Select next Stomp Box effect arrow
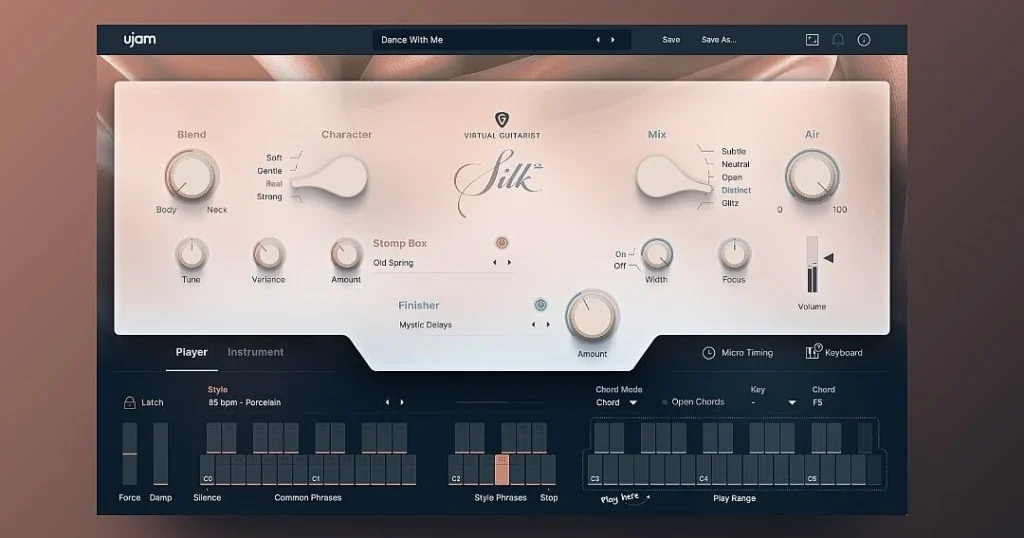This screenshot has width=1024, height=538. click(x=509, y=262)
